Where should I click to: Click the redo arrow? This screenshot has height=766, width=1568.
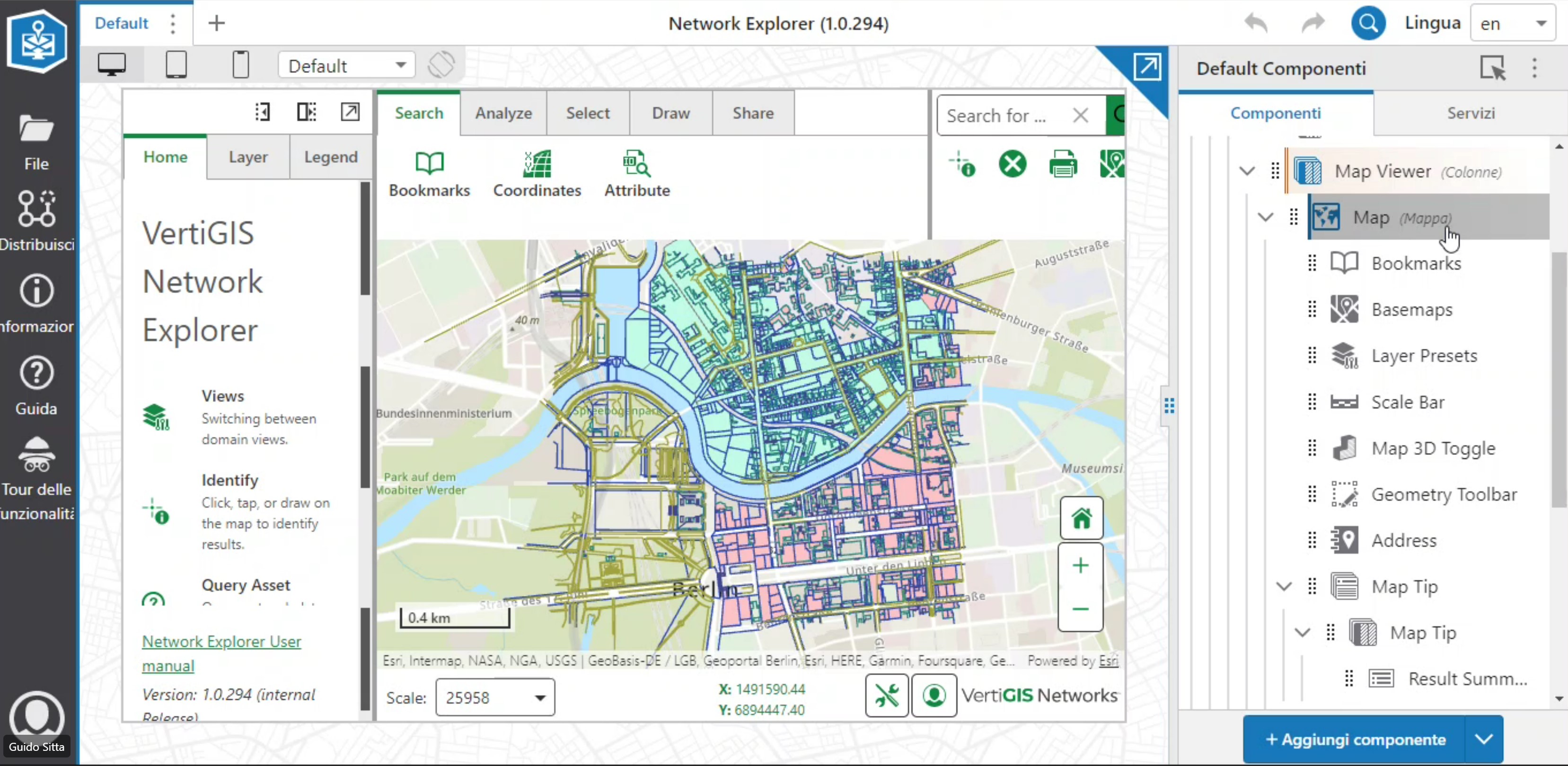[1313, 23]
